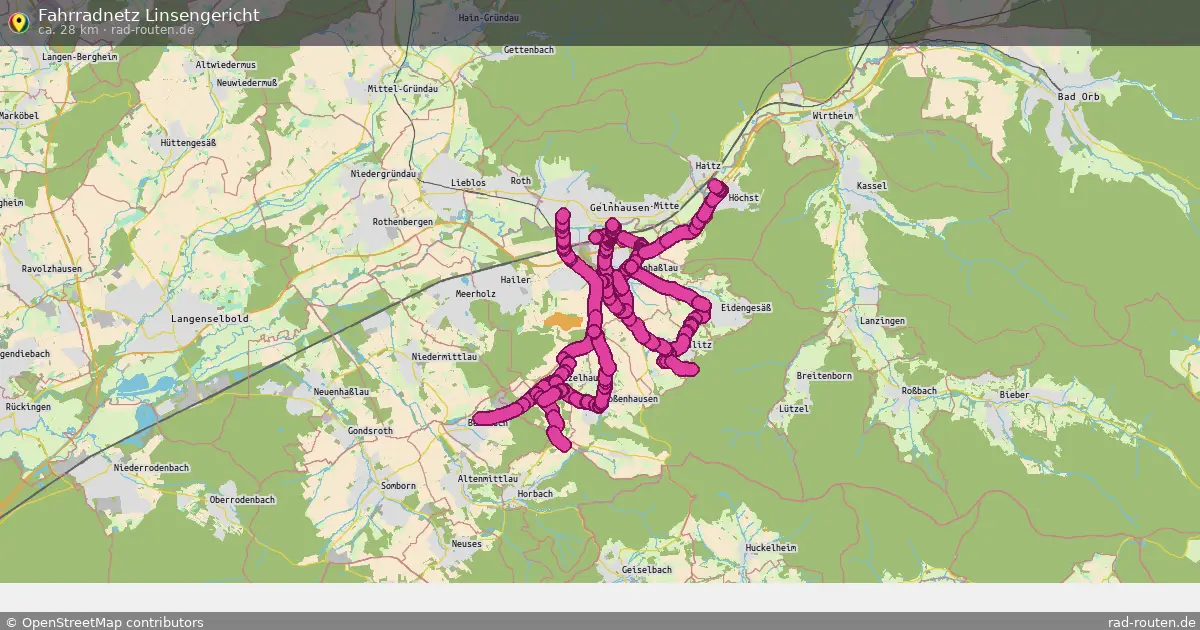
Task: Click the Lützel place label
Action: [793, 410]
